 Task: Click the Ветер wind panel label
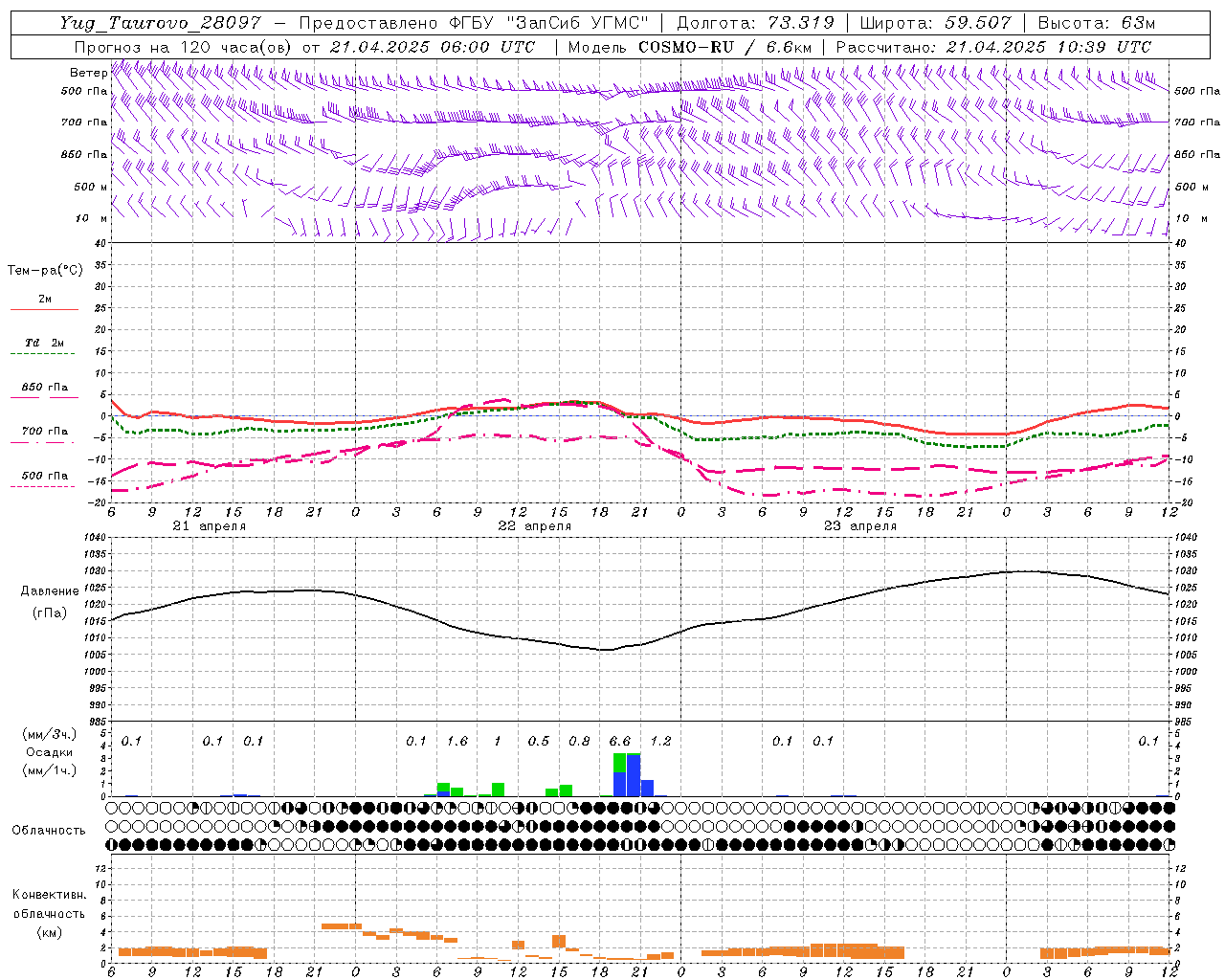(88, 73)
